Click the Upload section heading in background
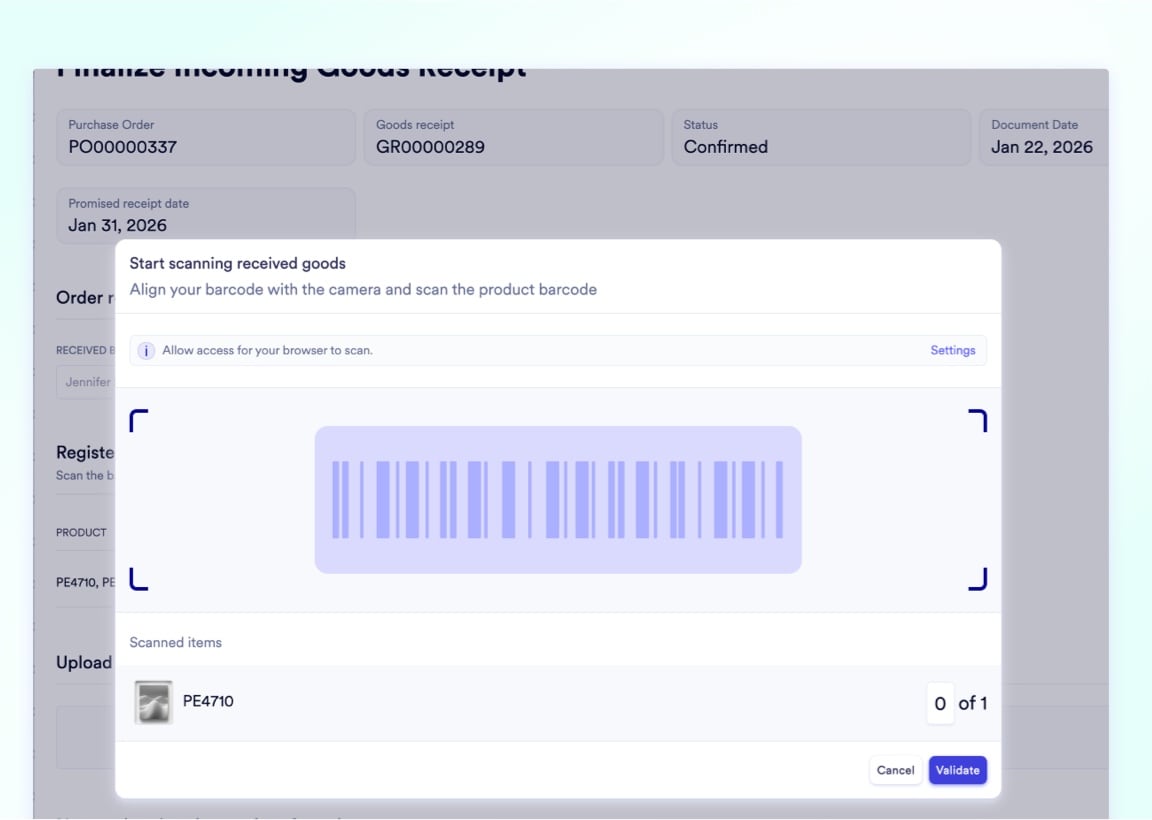Viewport: 1152px width, 820px height. (x=84, y=662)
